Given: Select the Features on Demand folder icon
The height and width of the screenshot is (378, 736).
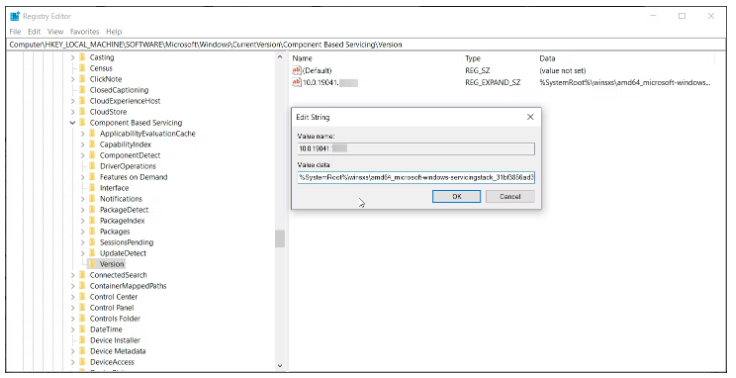Looking at the screenshot, I should pyautogui.click(x=92, y=177).
